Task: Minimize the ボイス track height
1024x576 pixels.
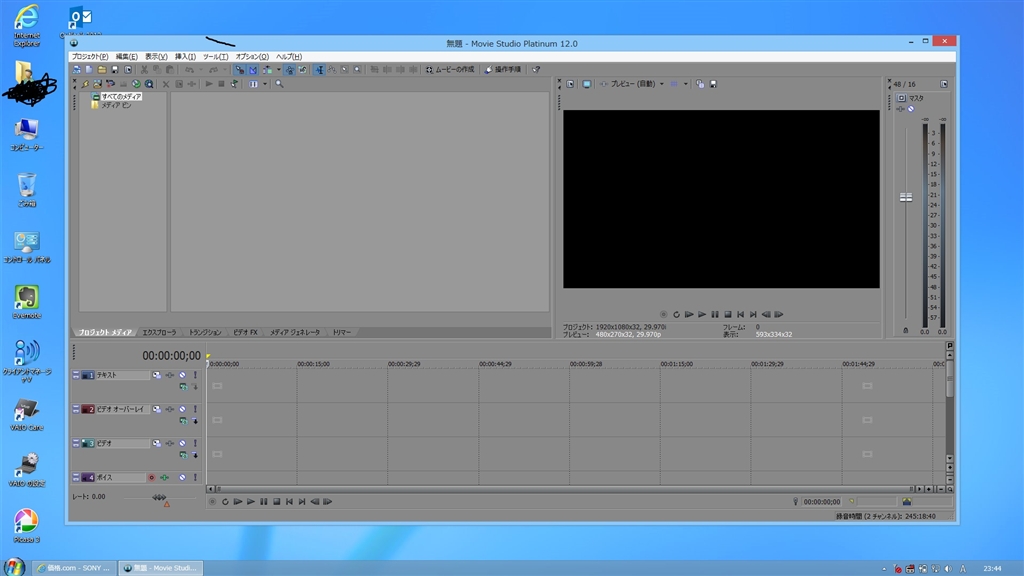Action: 76,477
